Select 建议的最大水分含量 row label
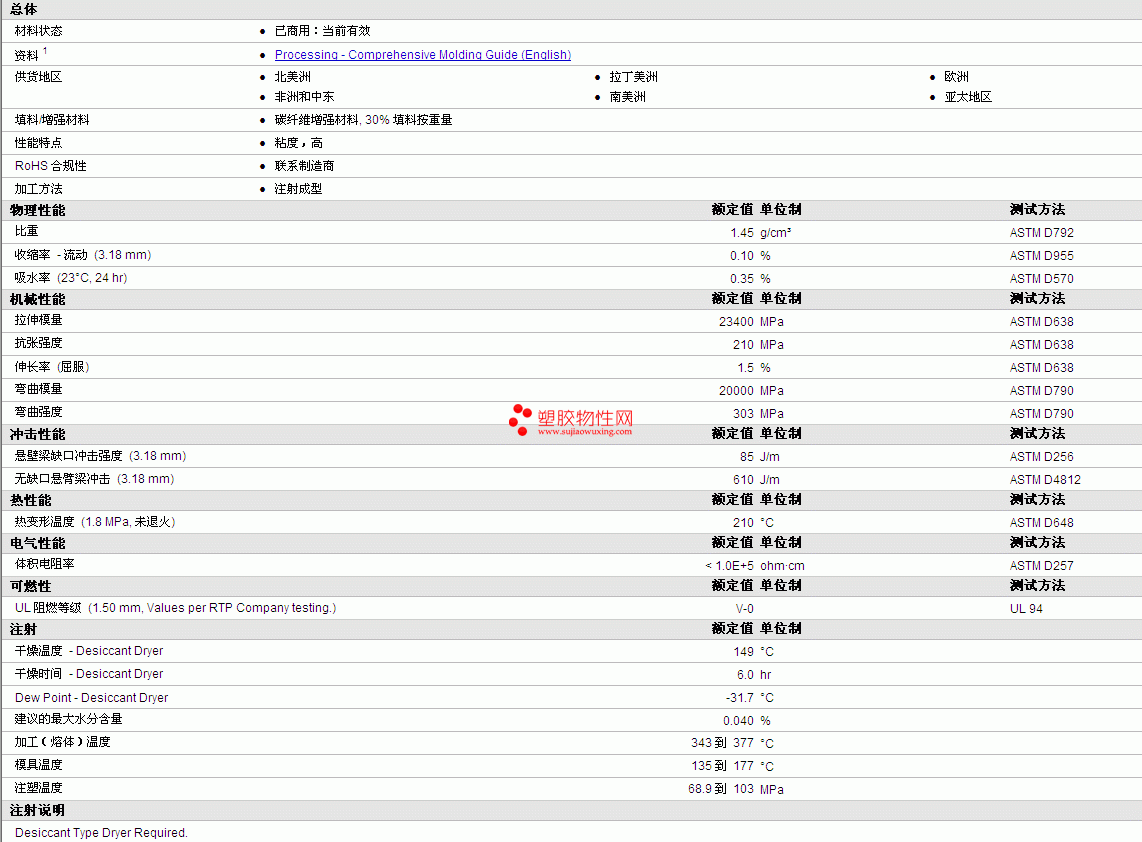The image size is (1142, 842). pos(68,719)
